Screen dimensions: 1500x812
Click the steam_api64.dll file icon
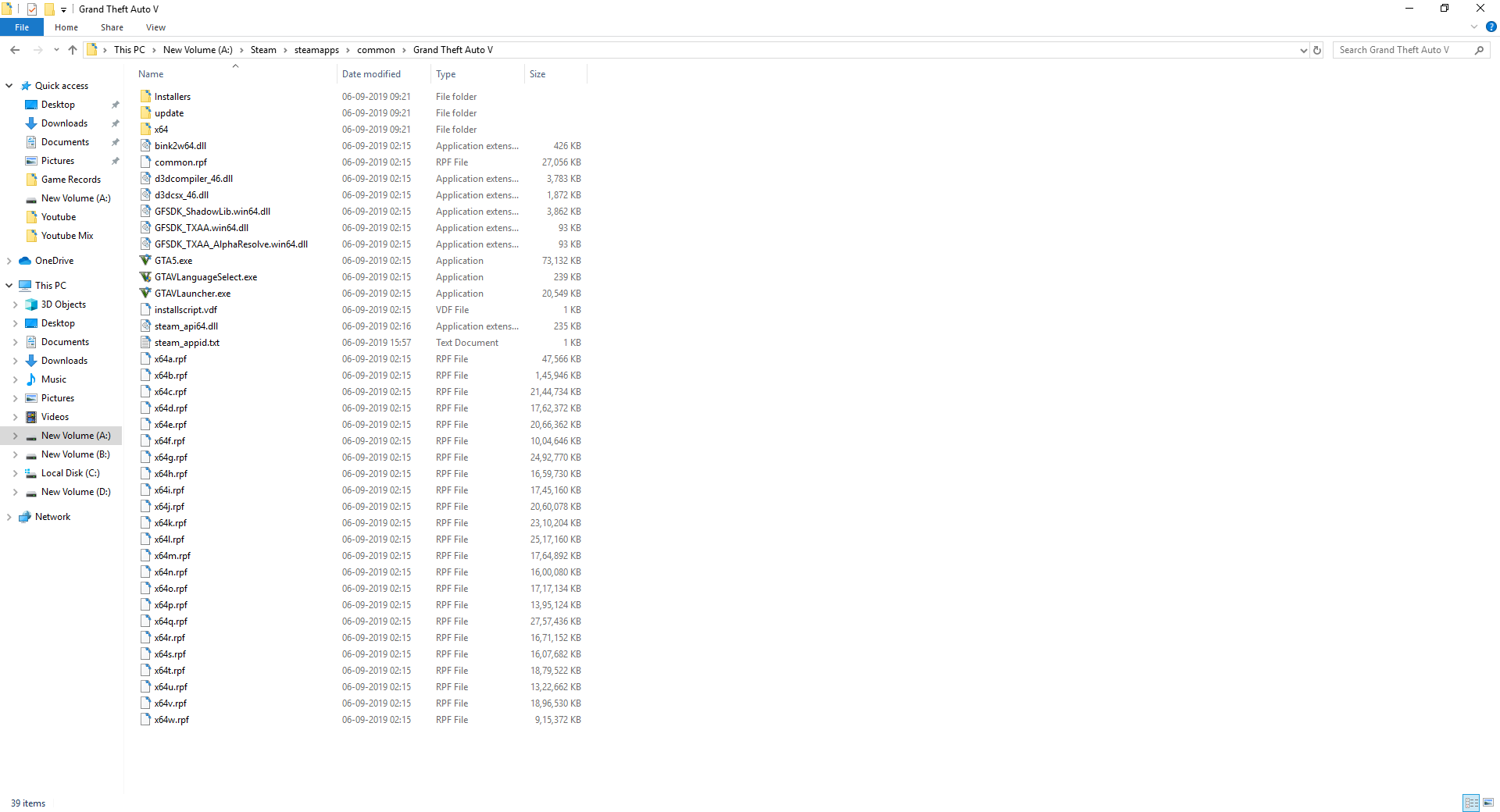click(x=145, y=326)
